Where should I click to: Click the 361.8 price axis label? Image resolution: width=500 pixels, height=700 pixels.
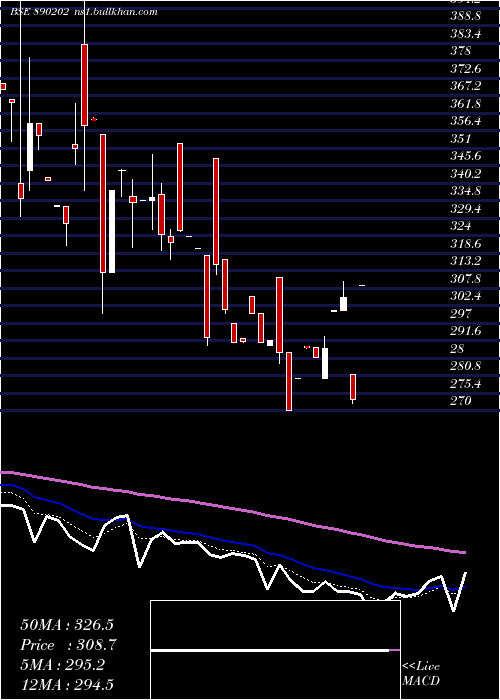point(466,104)
